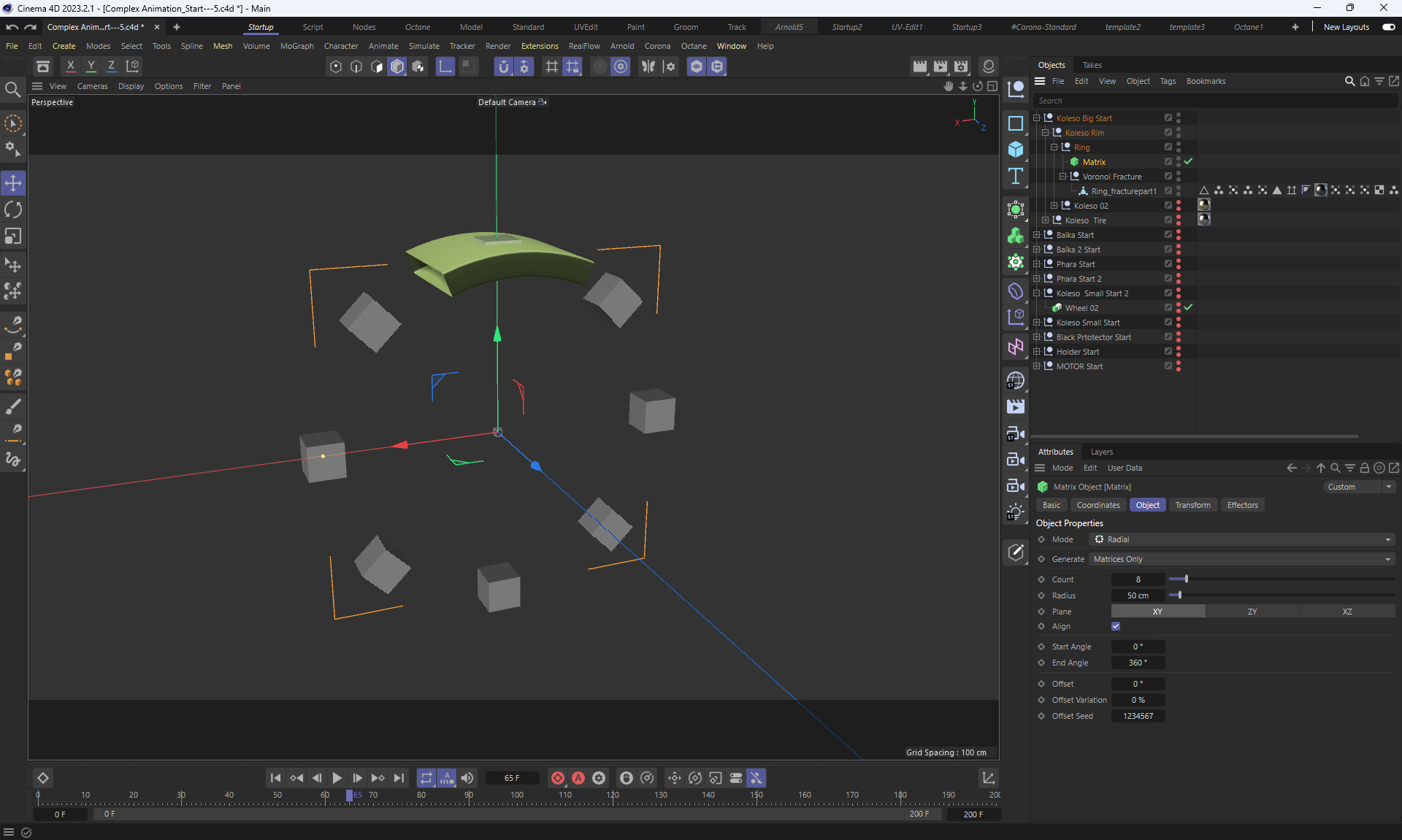Select the ZY plane button
Viewport: 1402px width, 840px height.
click(x=1252, y=612)
